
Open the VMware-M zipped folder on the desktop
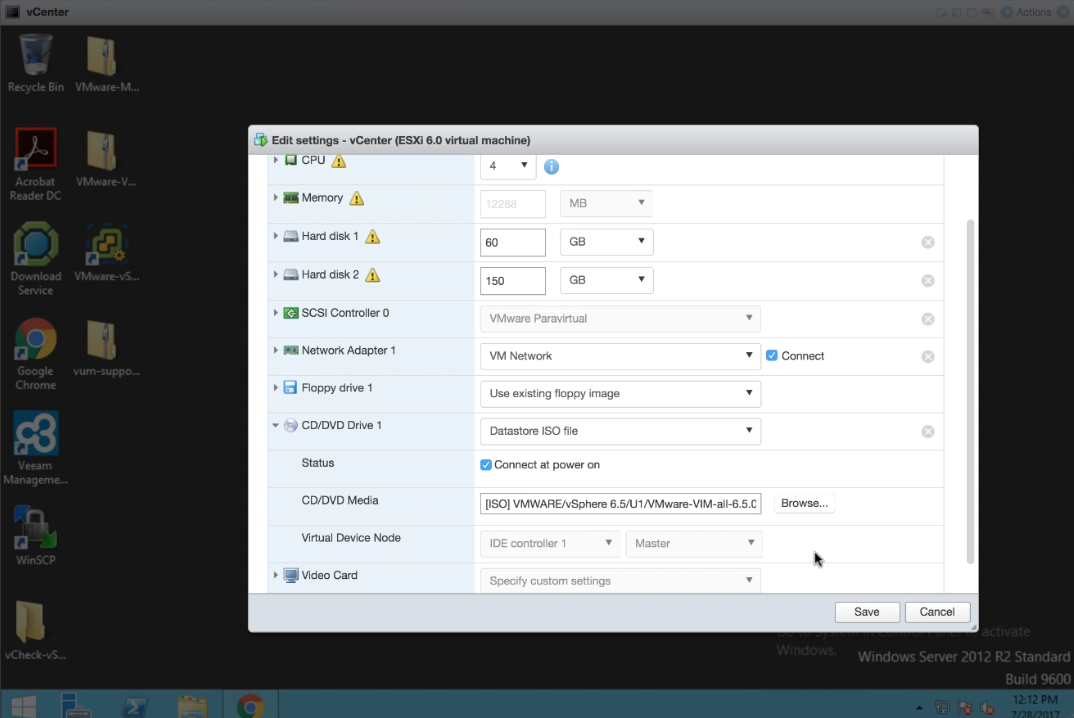[x=106, y=63]
